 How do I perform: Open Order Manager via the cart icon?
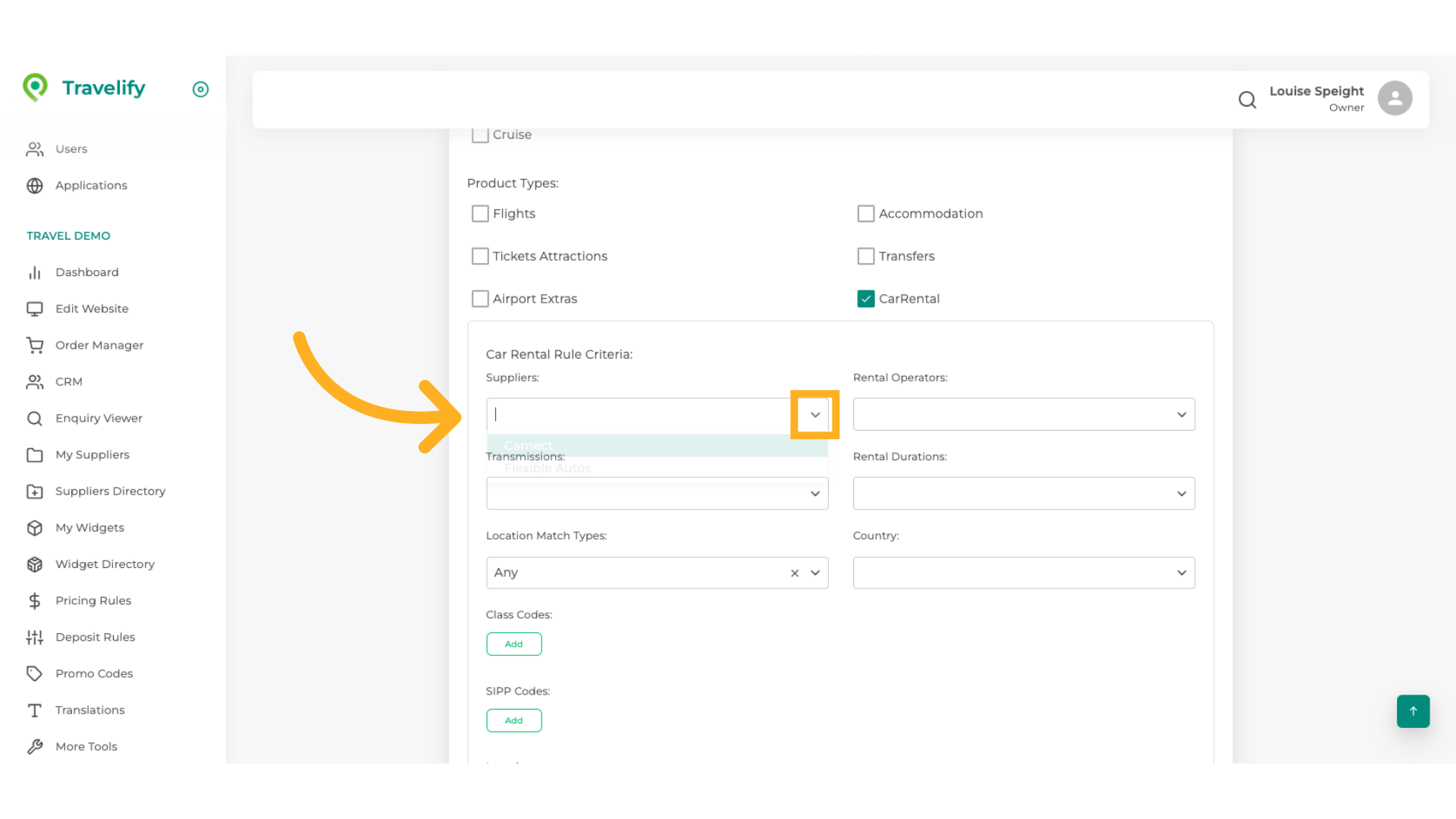pos(35,345)
